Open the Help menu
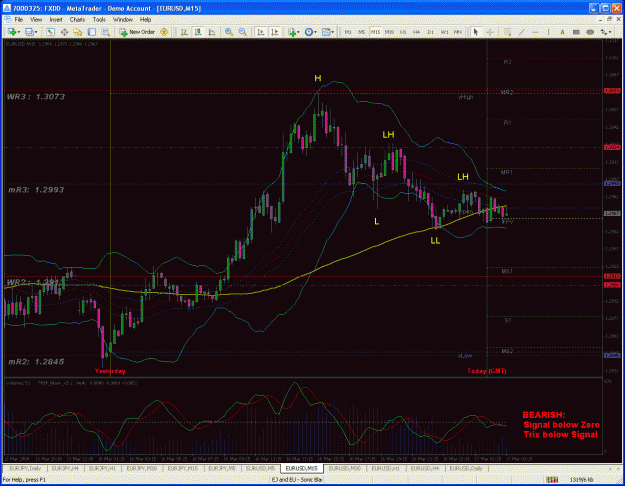This screenshot has width=625, height=486. coord(145,19)
